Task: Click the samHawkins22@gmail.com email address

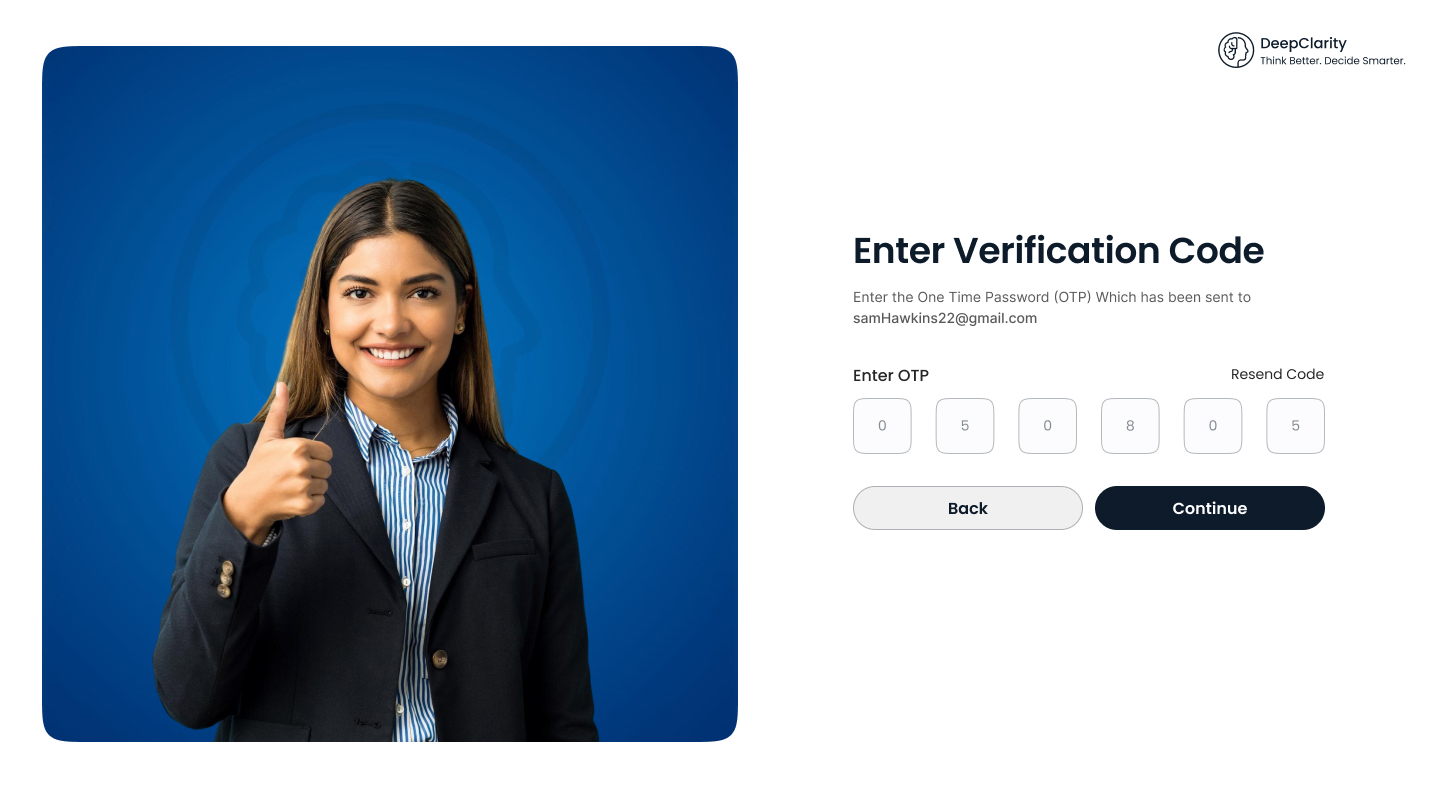Action: (945, 319)
